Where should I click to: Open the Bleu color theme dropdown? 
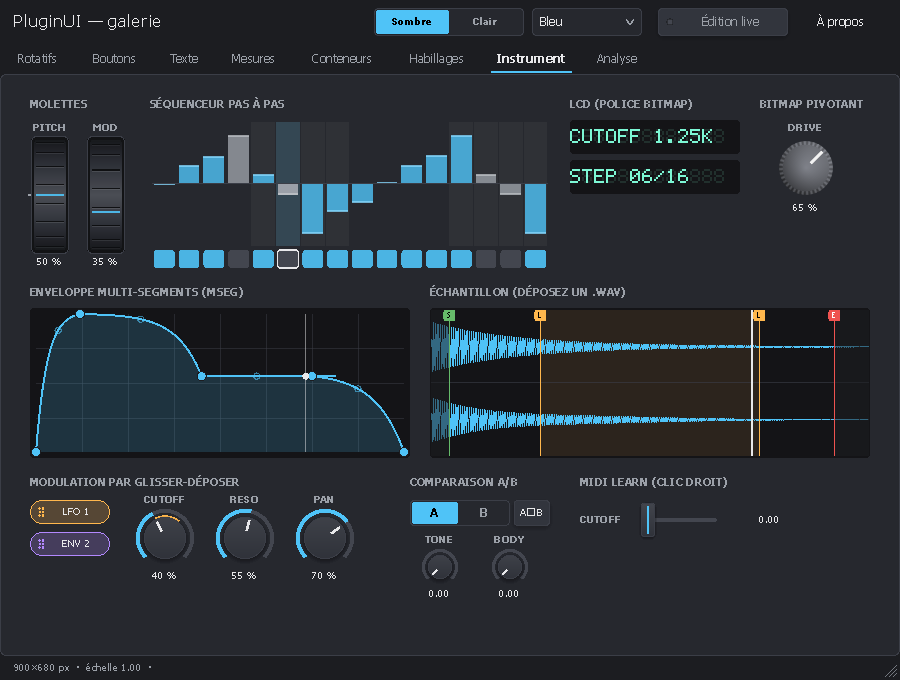(587, 22)
